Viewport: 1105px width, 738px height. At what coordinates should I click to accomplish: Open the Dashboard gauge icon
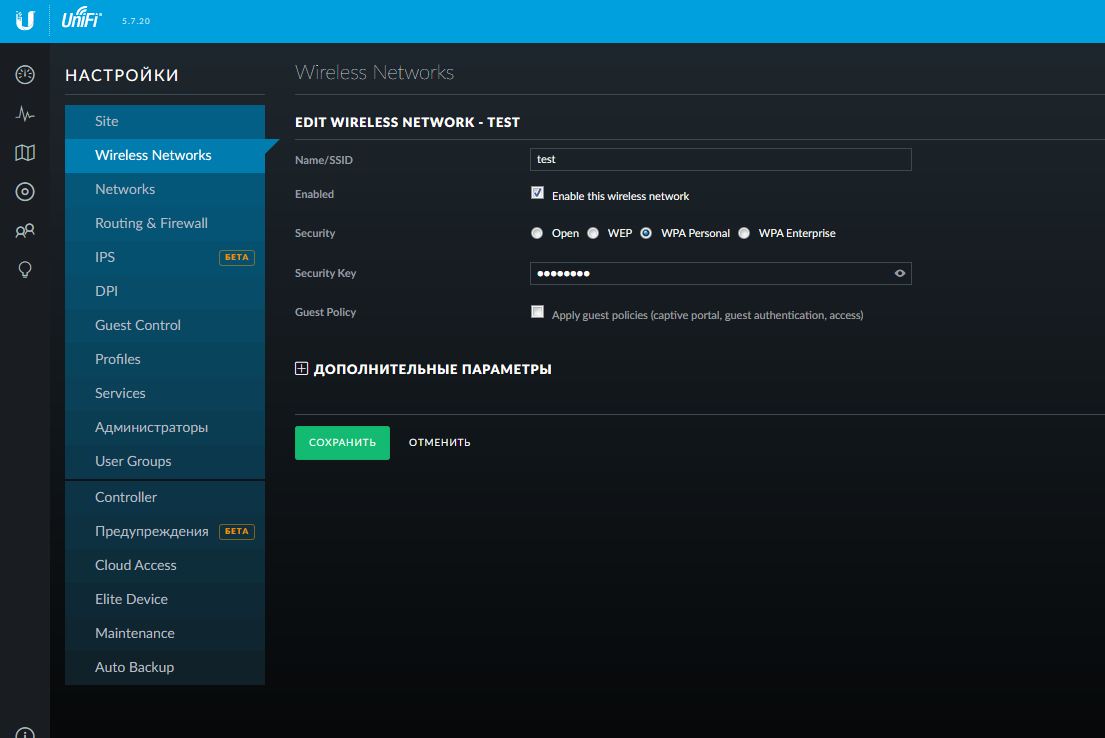25,75
